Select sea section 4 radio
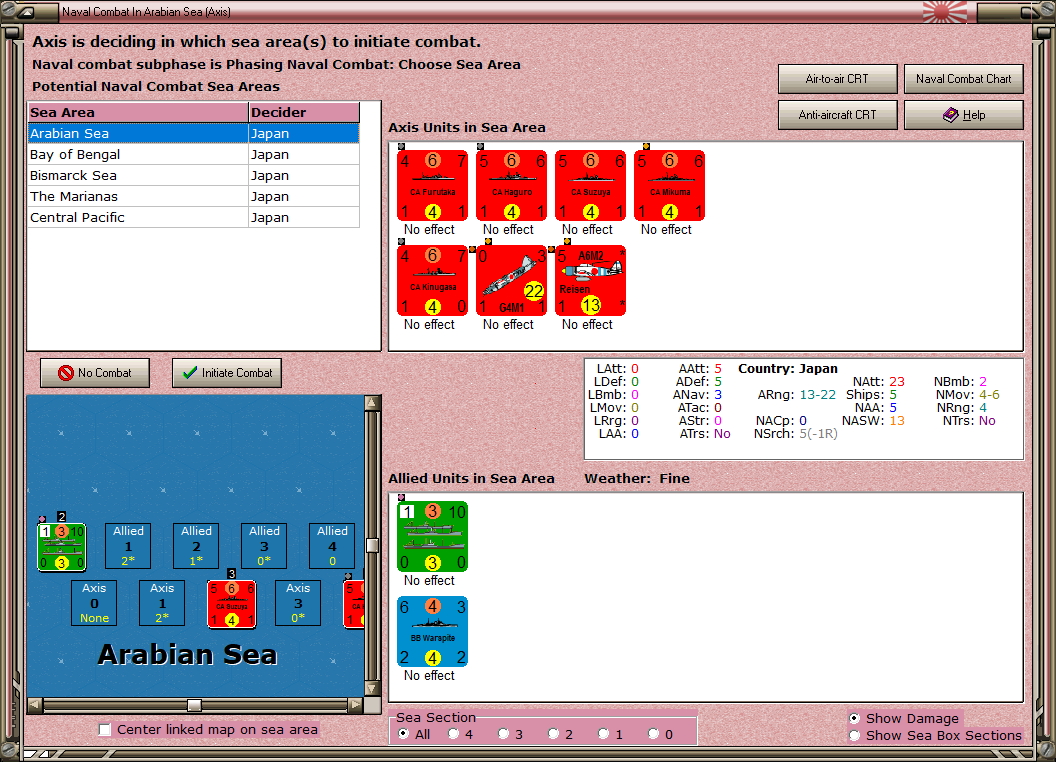Viewport: 1056px width, 762px height. pyautogui.click(x=454, y=734)
